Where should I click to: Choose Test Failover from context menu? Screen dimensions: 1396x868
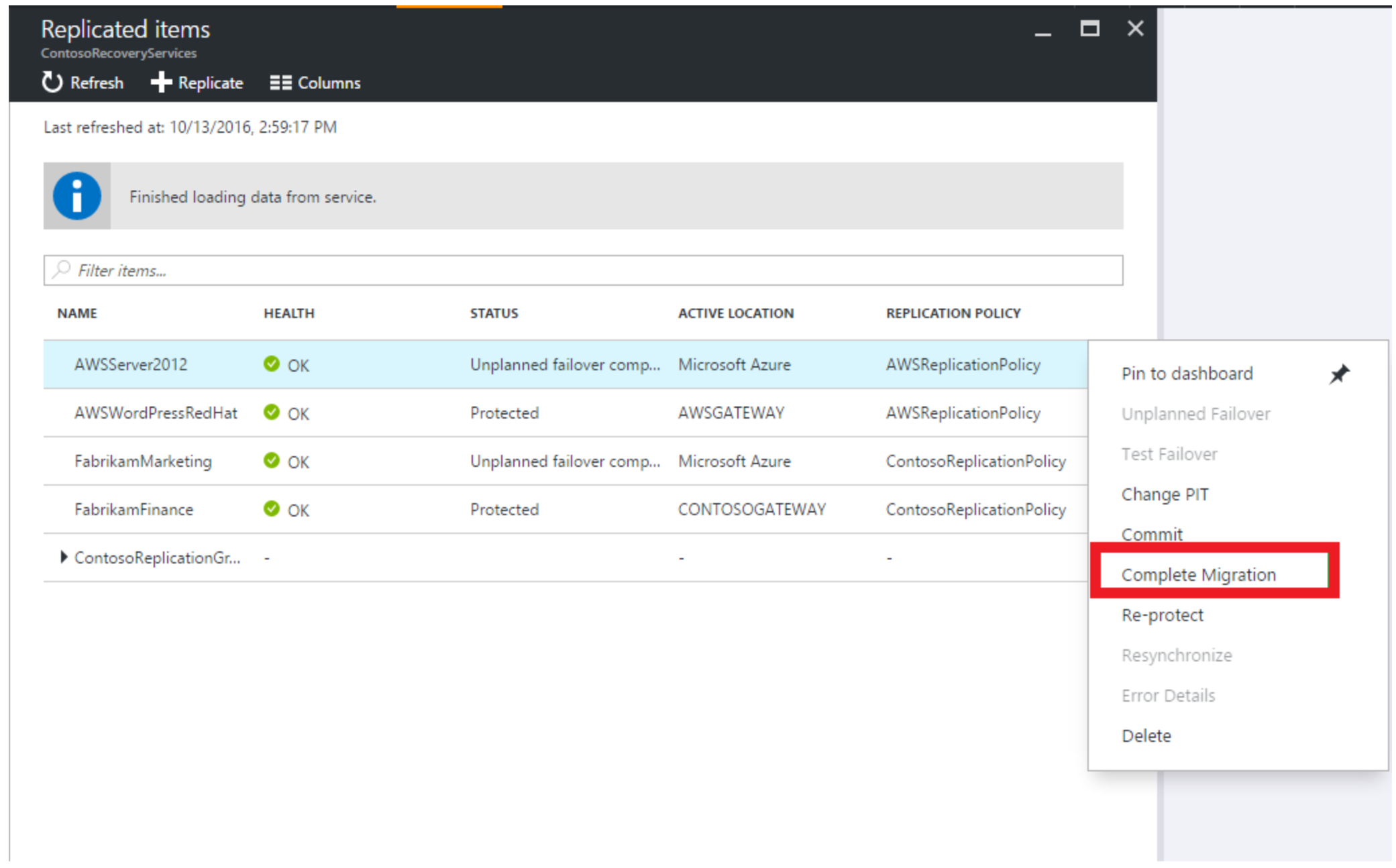coord(1169,454)
